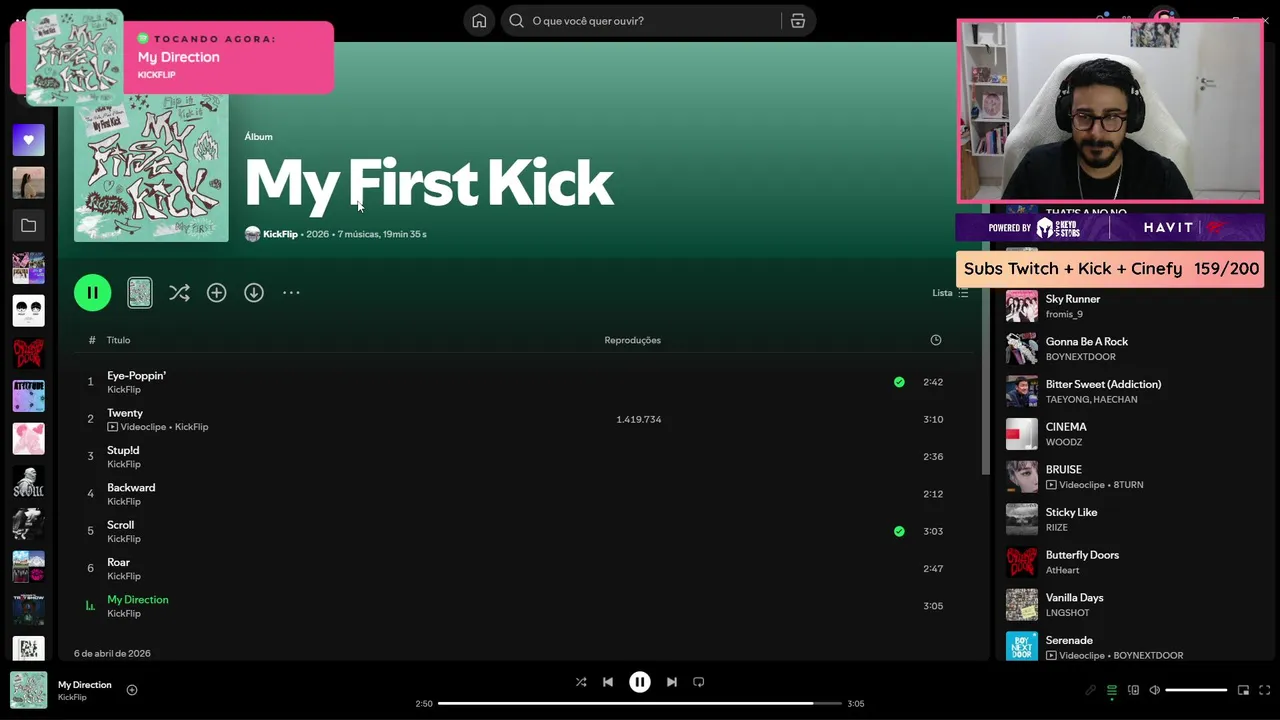1280x720 pixels.
Task: Go to Spotify Home via the house icon
Action: pyautogui.click(x=479, y=21)
